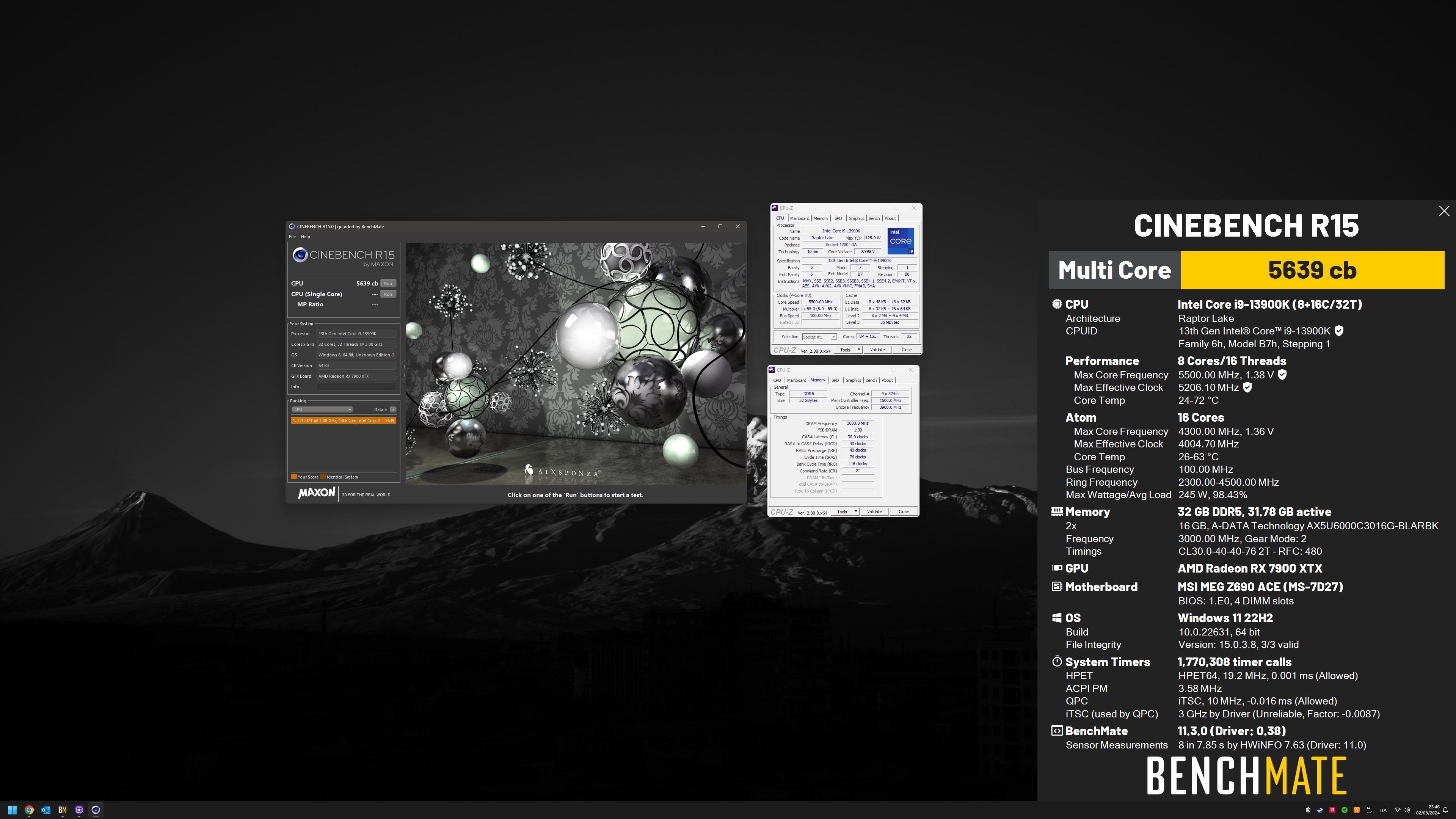Viewport: 1456px width, 819px height.
Task: Open About tab in CPU-Z memory window
Action: point(887,380)
